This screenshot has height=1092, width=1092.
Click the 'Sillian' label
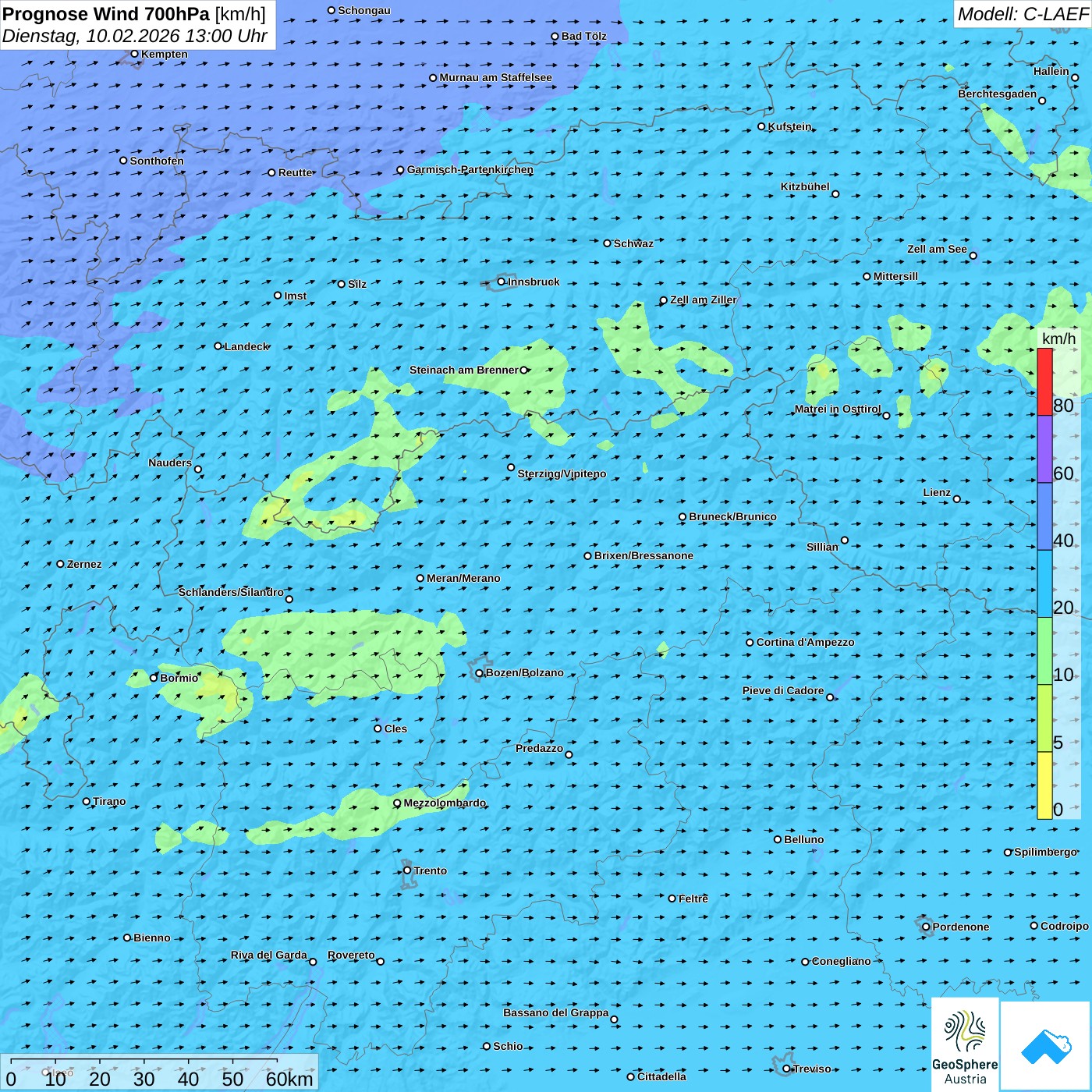click(822, 547)
